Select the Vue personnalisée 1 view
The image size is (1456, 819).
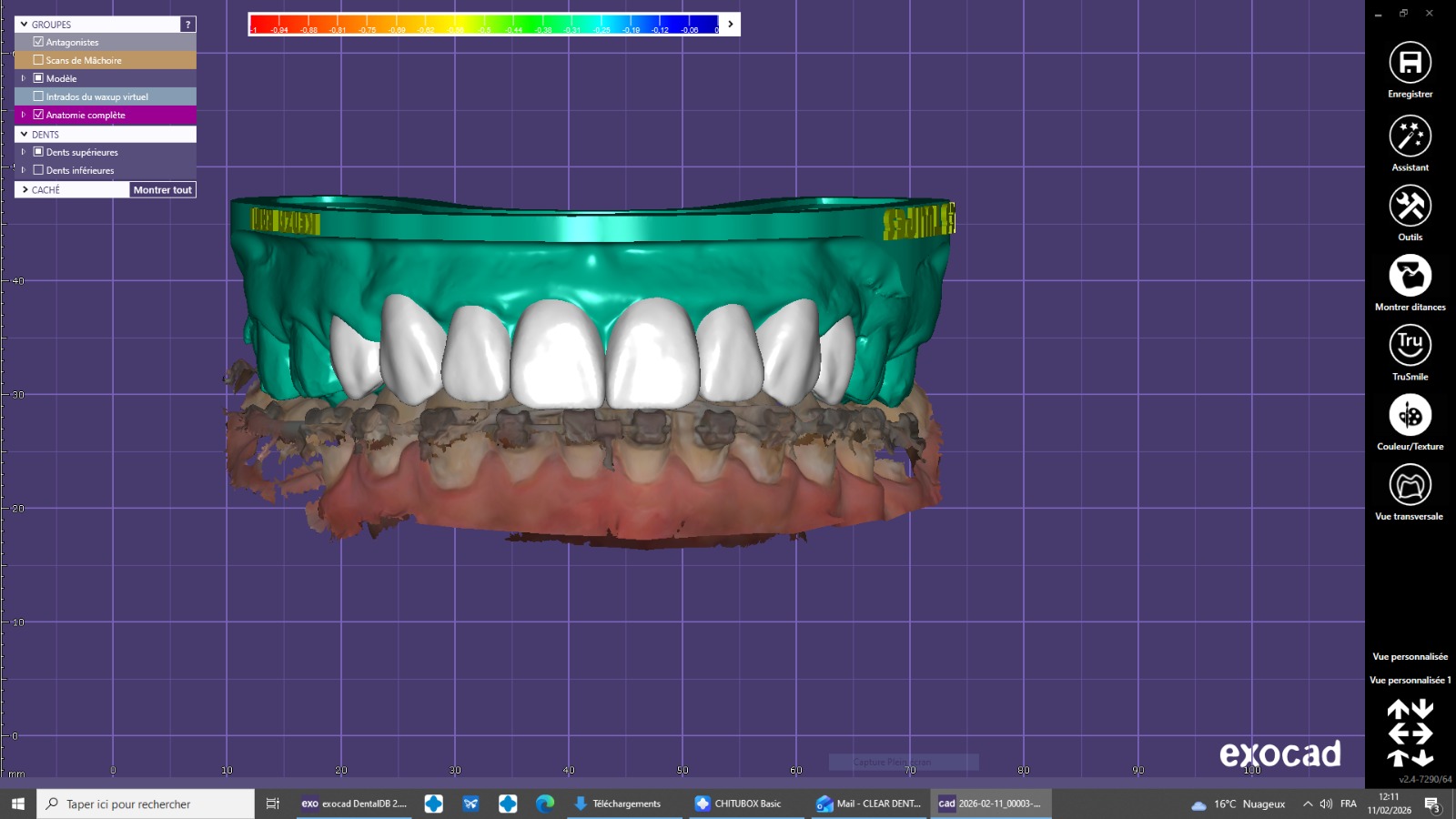point(1410,680)
